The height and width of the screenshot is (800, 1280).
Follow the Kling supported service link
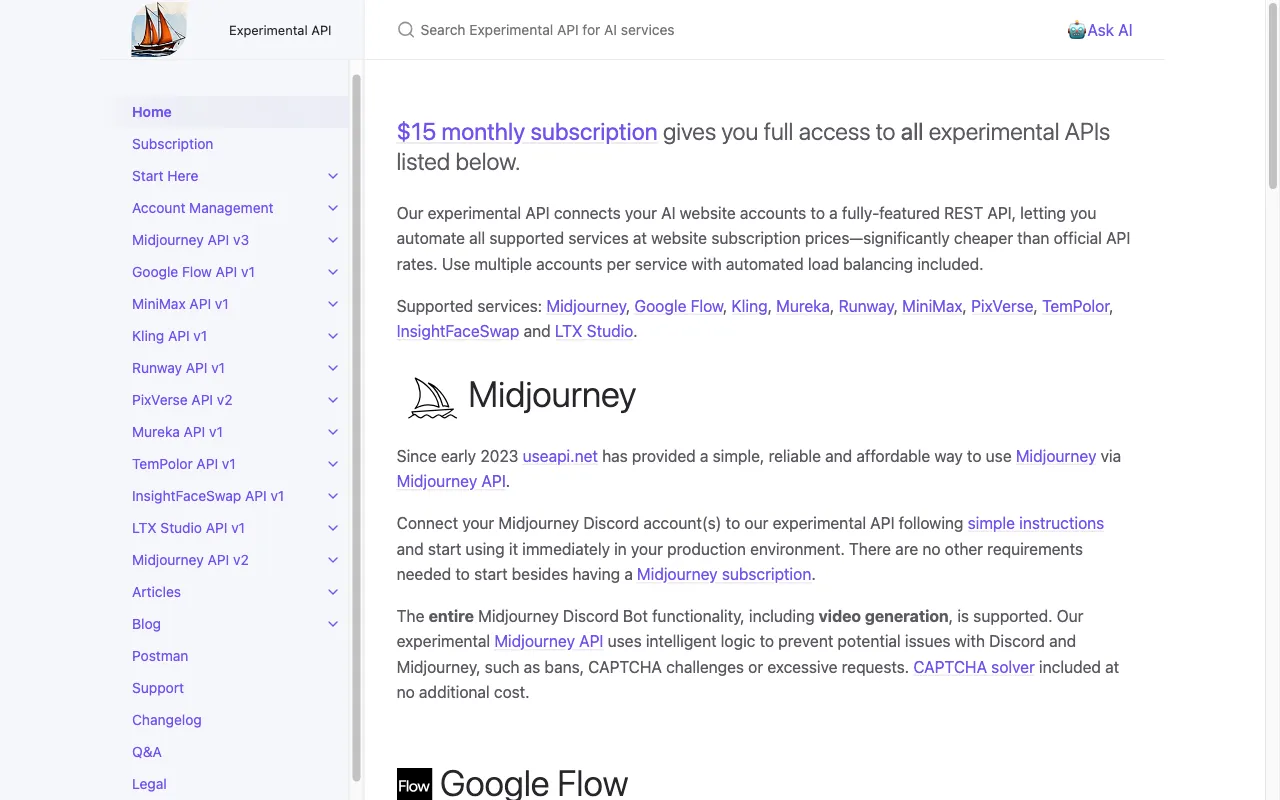(x=749, y=306)
